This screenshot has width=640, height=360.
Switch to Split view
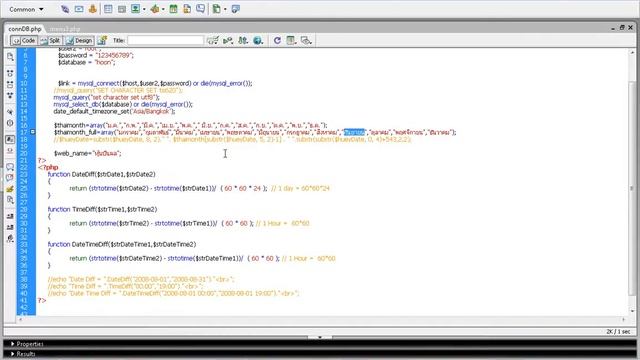(x=51, y=40)
